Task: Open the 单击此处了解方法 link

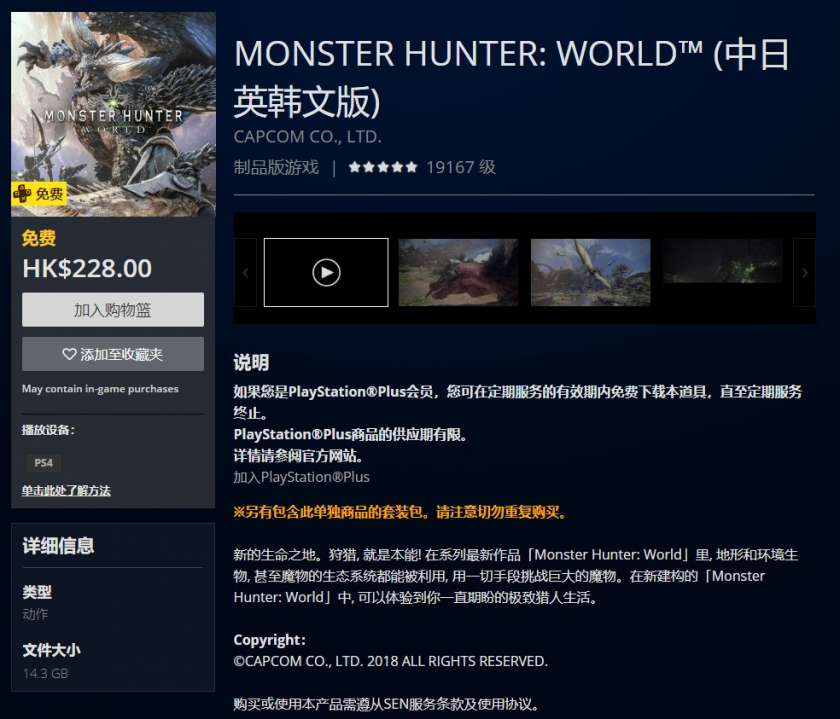Action: (66, 491)
